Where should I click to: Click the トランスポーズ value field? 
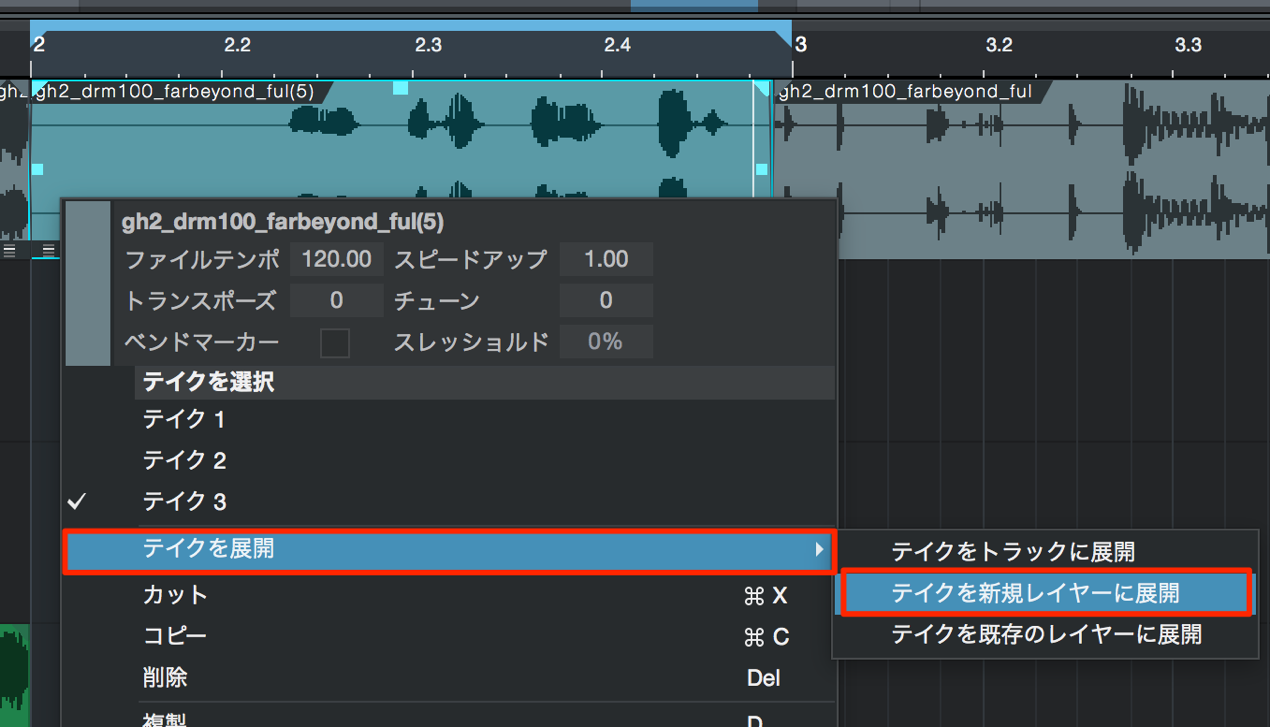coord(337,300)
